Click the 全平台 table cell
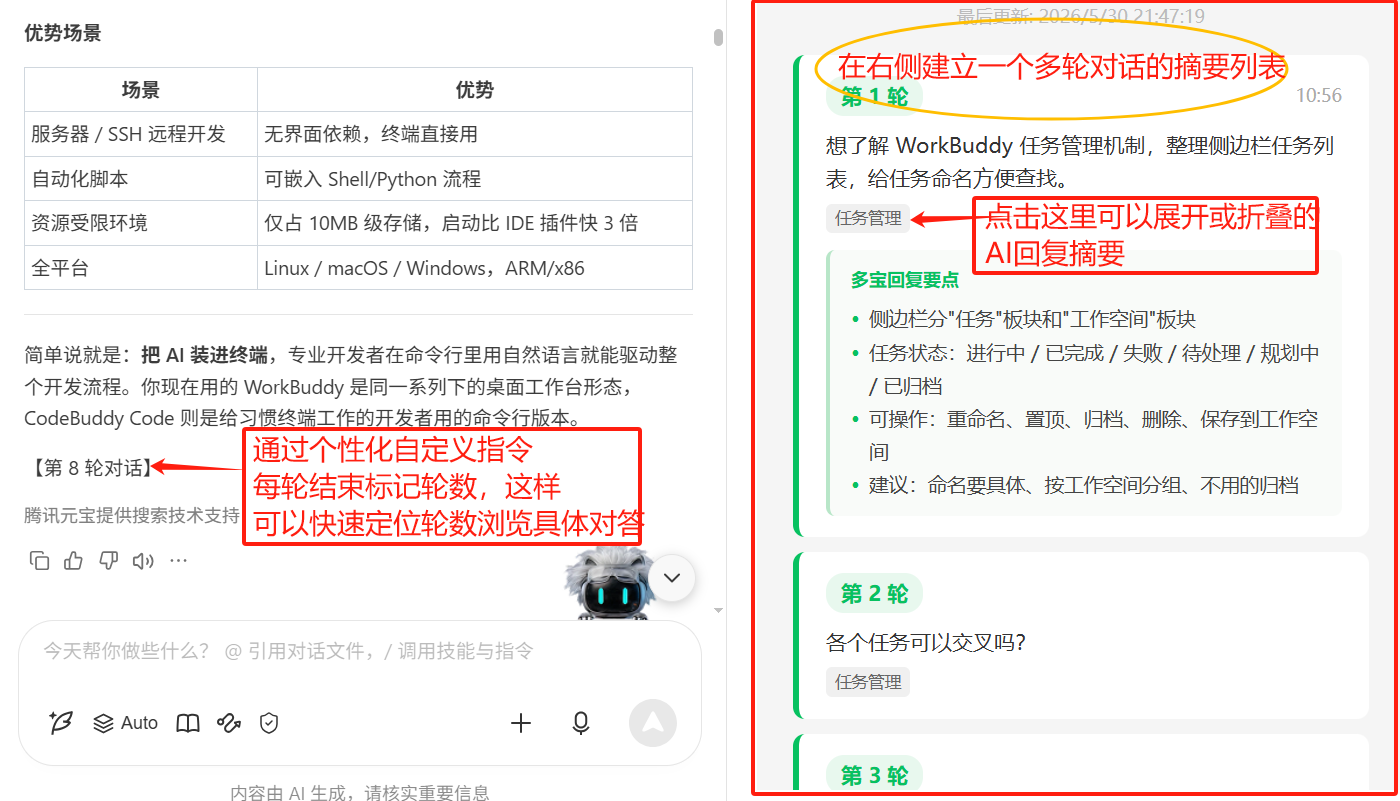 point(141,268)
